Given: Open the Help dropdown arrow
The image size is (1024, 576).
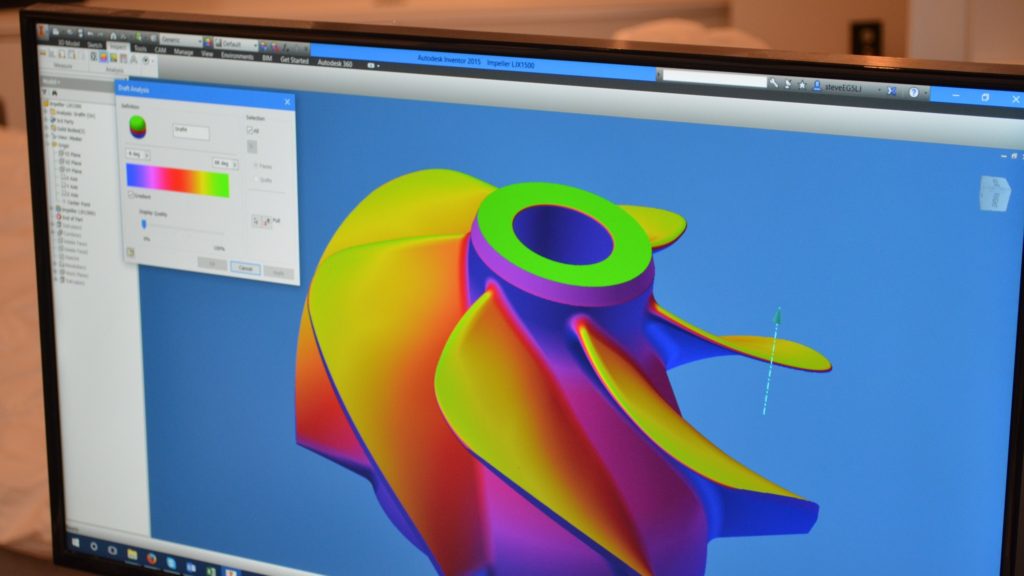Looking at the screenshot, I should (925, 93).
